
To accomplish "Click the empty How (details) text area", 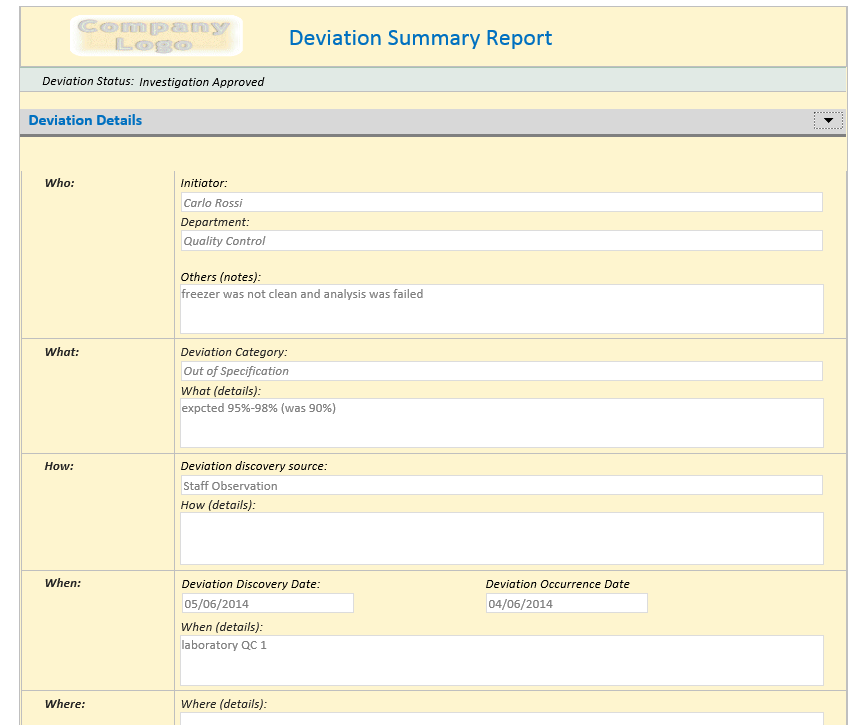I will point(501,538).
